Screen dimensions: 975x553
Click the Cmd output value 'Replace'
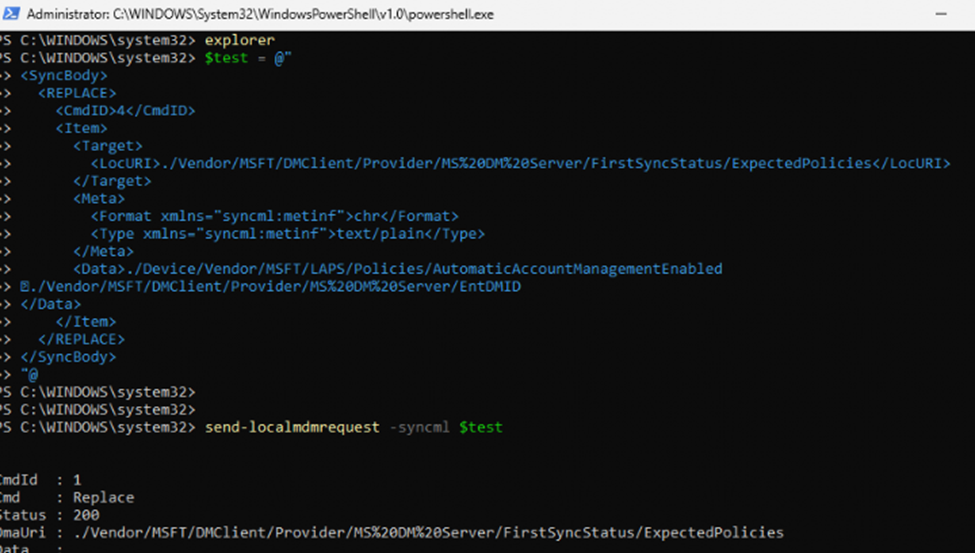coord(103,498)
